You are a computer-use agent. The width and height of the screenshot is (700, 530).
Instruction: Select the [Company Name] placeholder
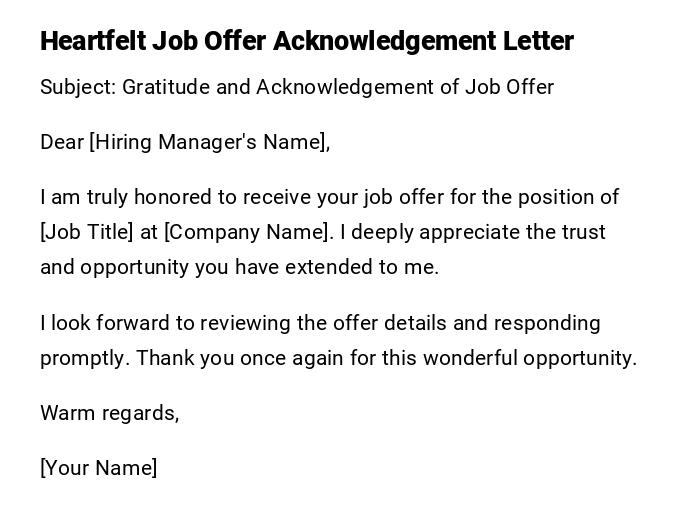click(x=247, y=232)
